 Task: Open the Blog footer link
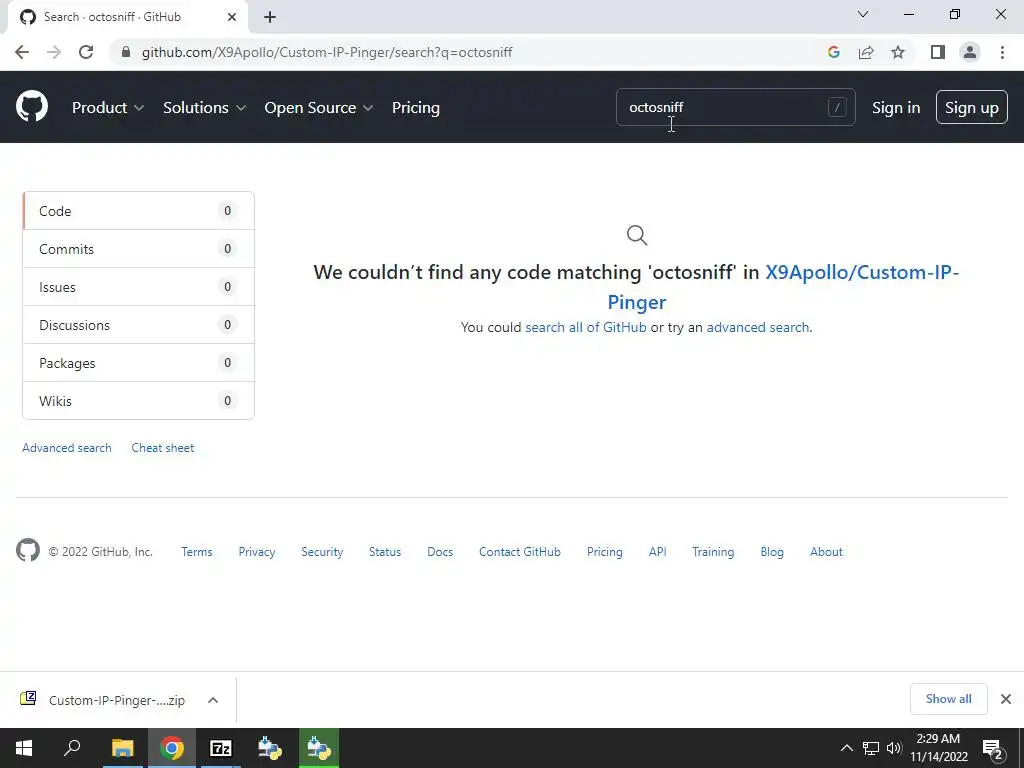click(x=772, y=552)
